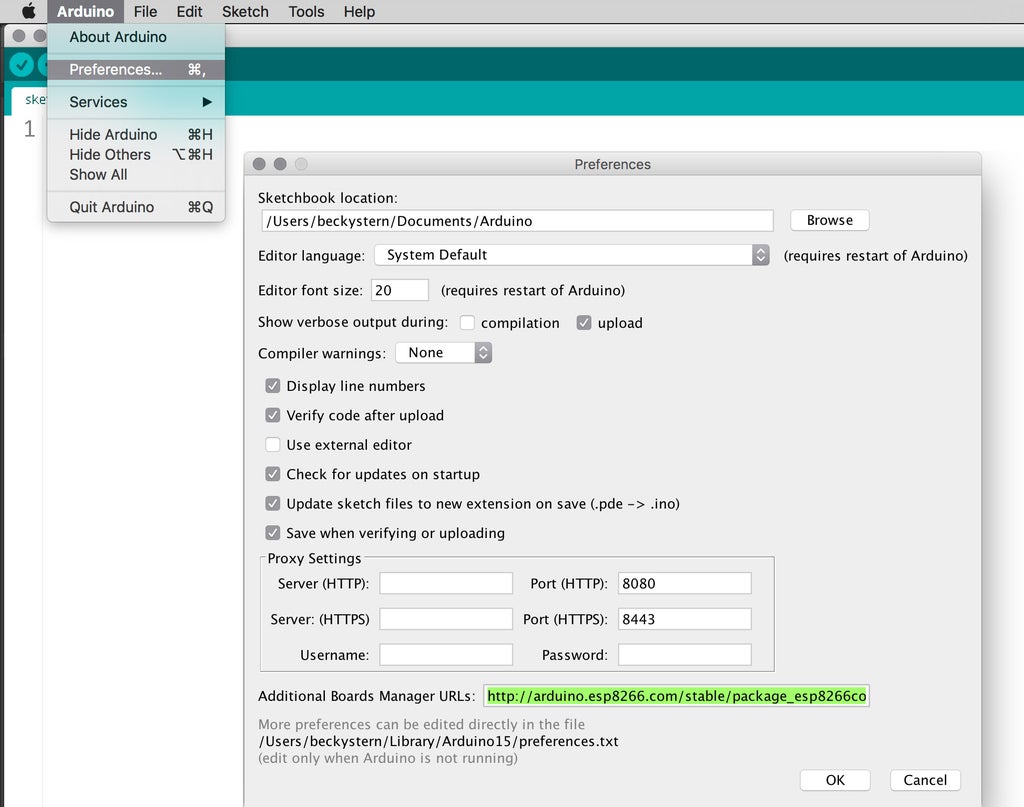
Task: Select Preferences... in Arduino menu
Action: (x=136, y=69)
